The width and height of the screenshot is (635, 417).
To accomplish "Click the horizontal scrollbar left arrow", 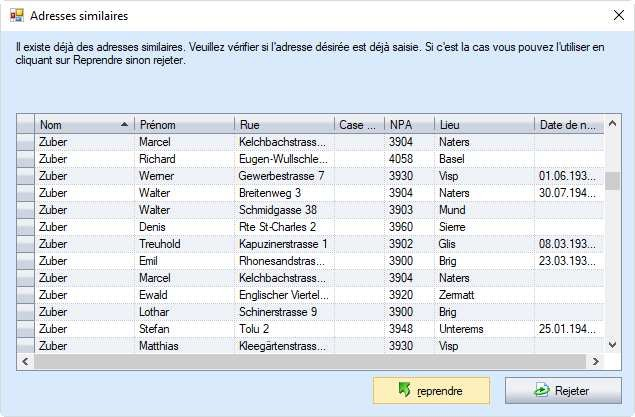I will (x=26, y=361).
